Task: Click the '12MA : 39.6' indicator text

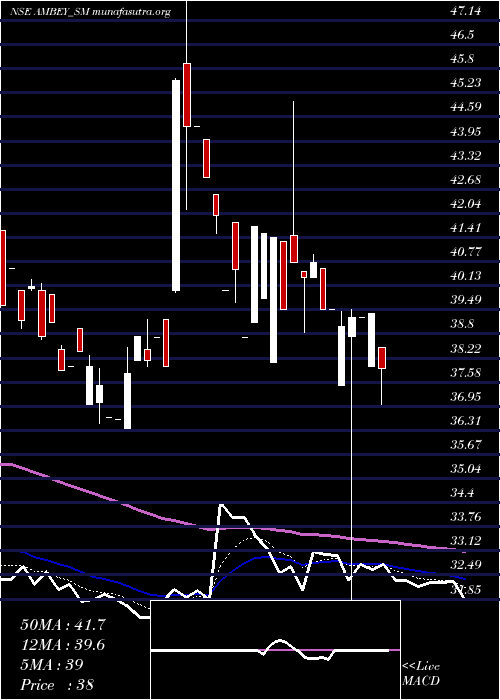Action: pyautogui.click(x=63, y=645)
